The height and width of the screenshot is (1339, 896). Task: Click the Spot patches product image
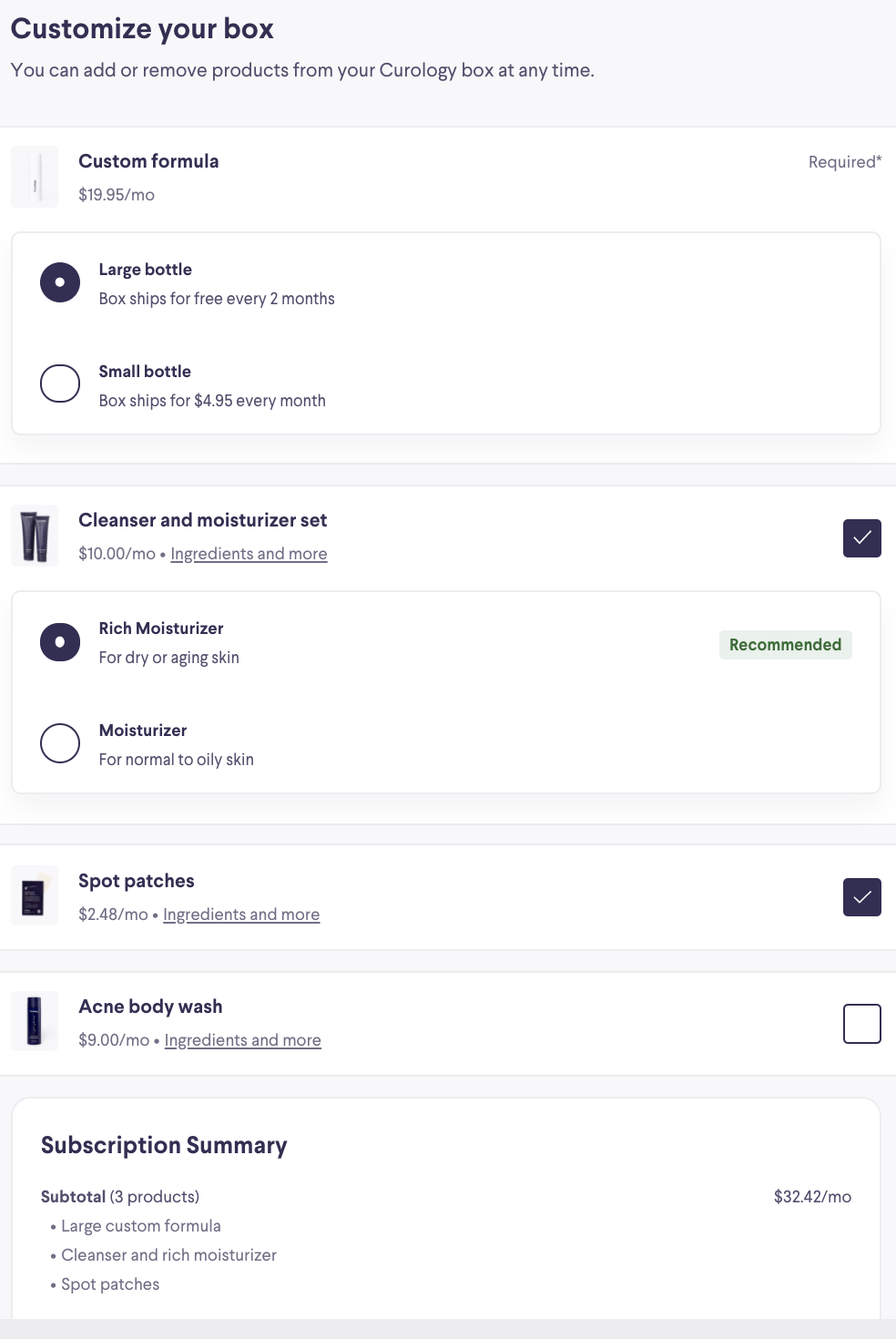click(35, 896)
